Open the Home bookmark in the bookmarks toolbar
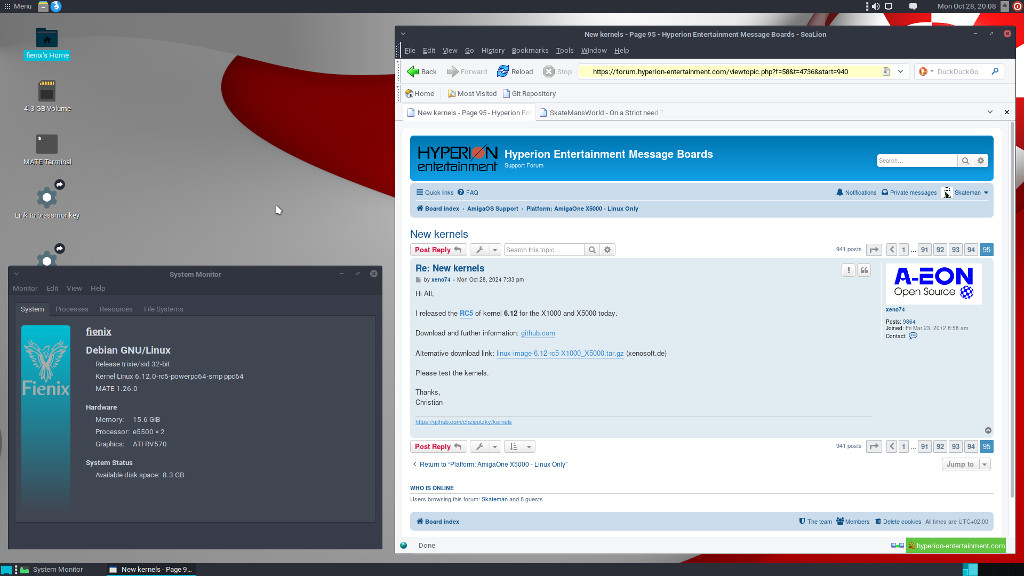 (419, 93)
